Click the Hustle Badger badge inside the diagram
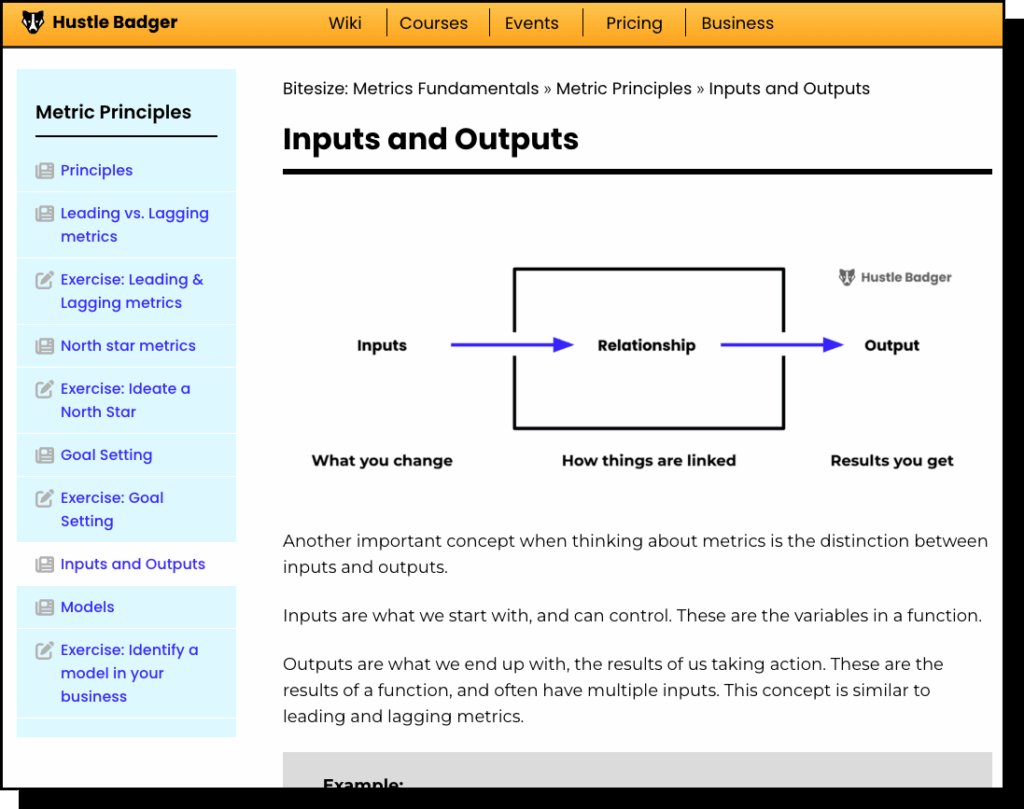This screenshot has height=809, width=1024. [x=895, y=277]
